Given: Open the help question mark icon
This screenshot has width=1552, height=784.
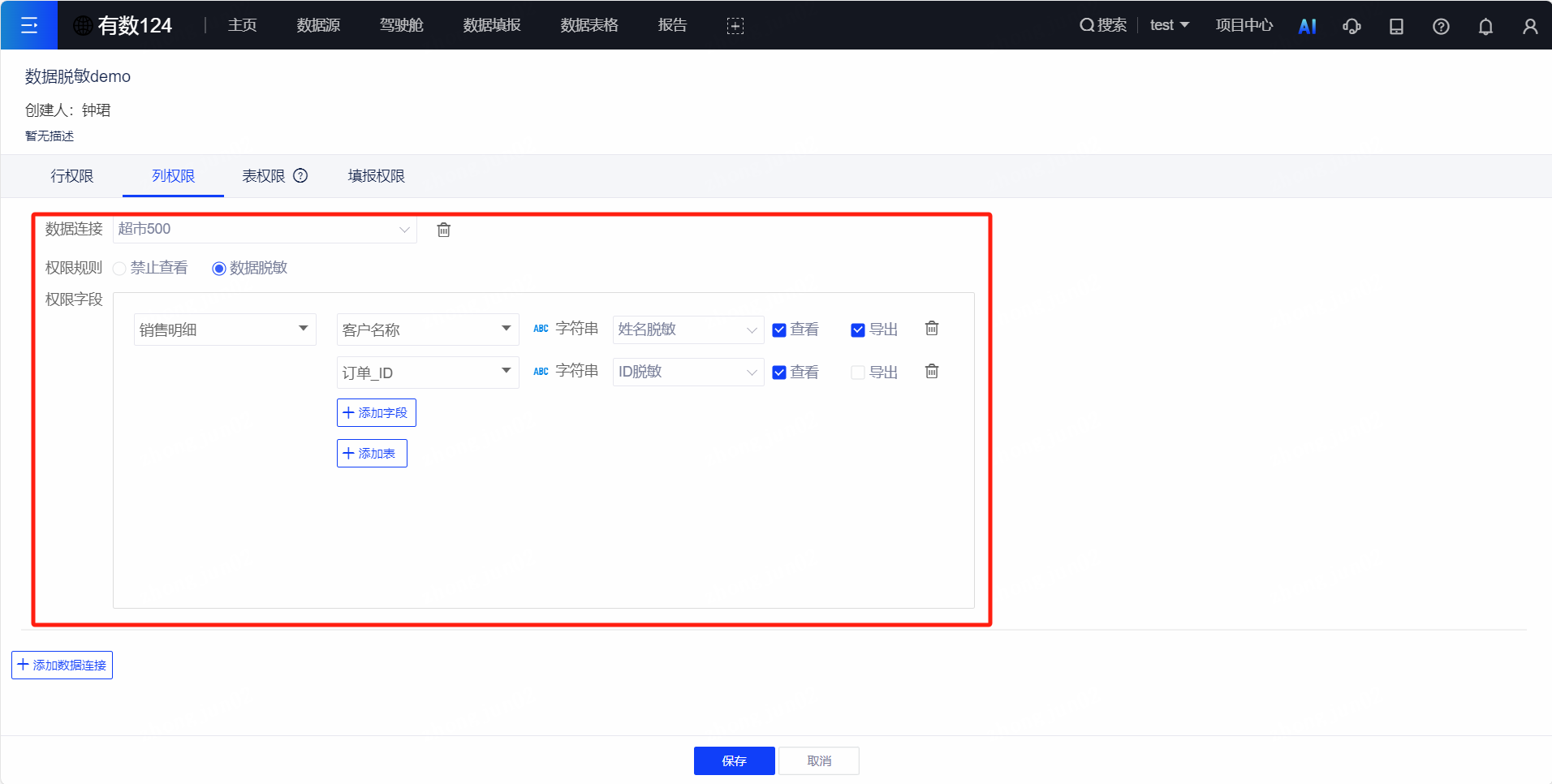Looking at the screenshot, I should [x=1441, y=26].
